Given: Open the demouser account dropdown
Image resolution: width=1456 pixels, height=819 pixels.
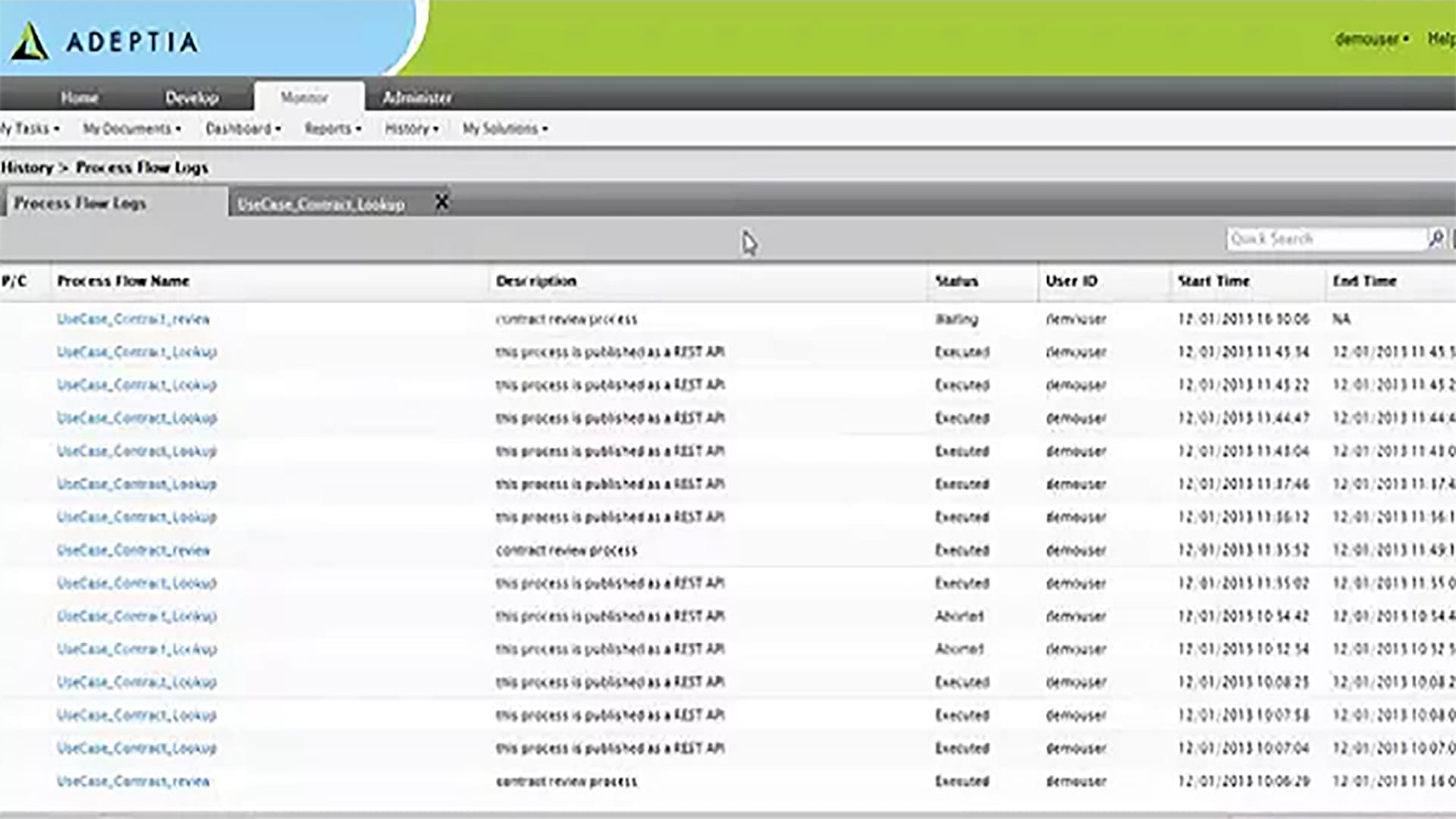Looking at the screenshot, I should (1372, 39).
